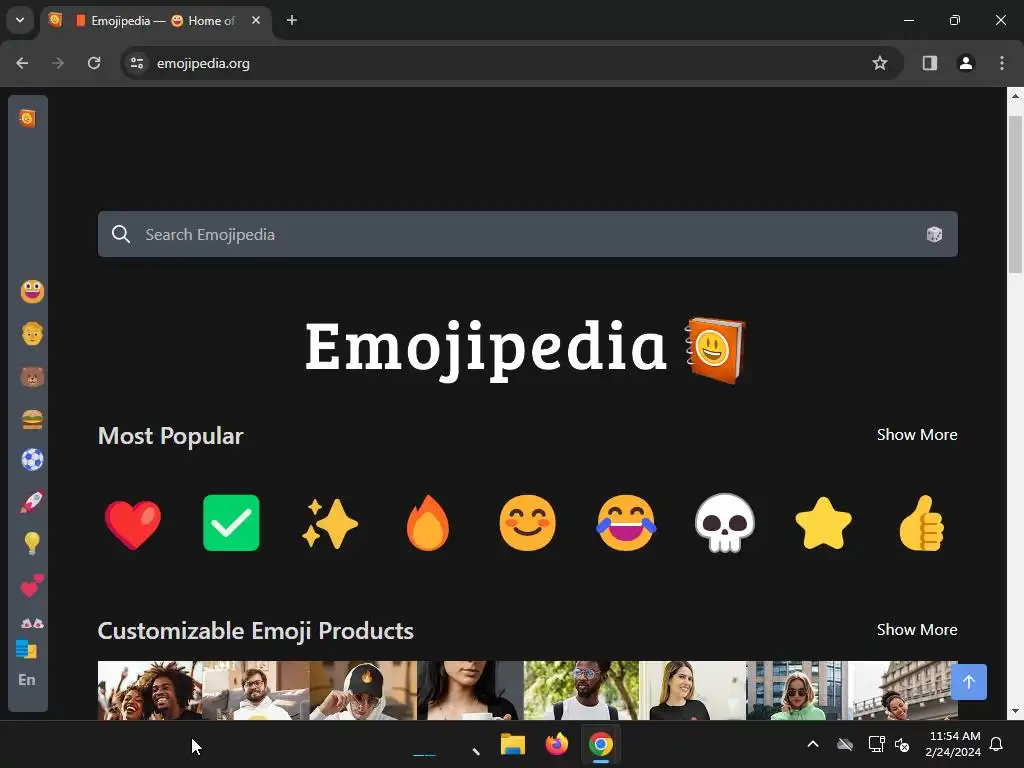Open Travel & Places rocket icon
1024x768 pixels.
point(32,502)
